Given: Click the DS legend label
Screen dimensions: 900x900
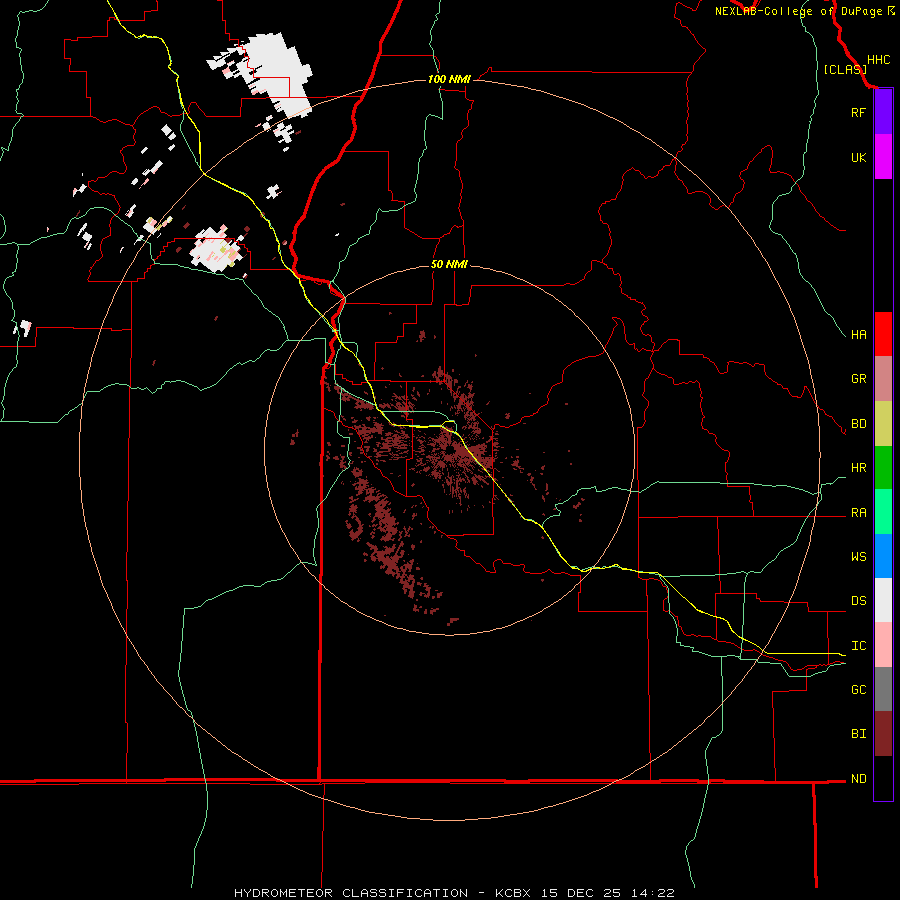Looking at the screenshot, I should click(858, 601).
